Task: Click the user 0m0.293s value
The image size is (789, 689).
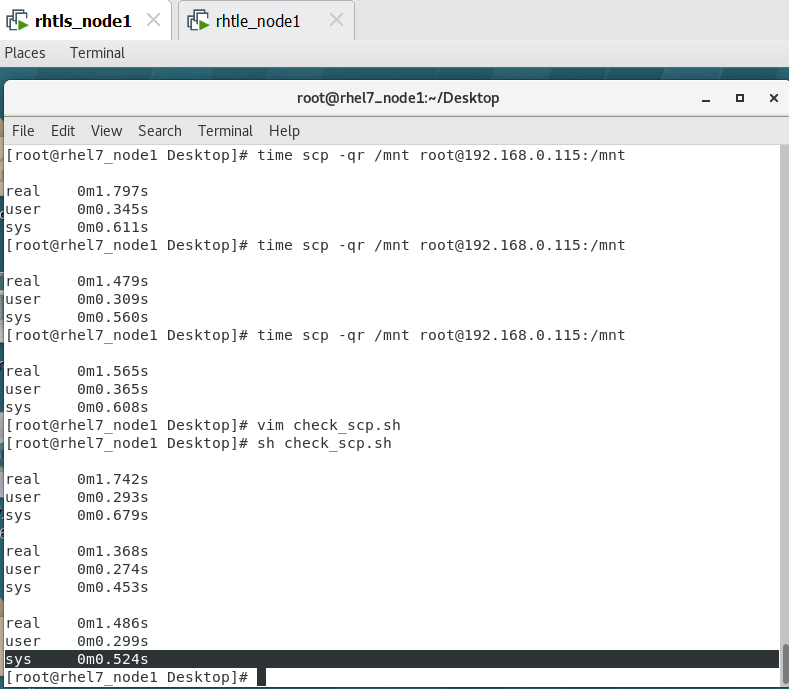Action: 113,498
